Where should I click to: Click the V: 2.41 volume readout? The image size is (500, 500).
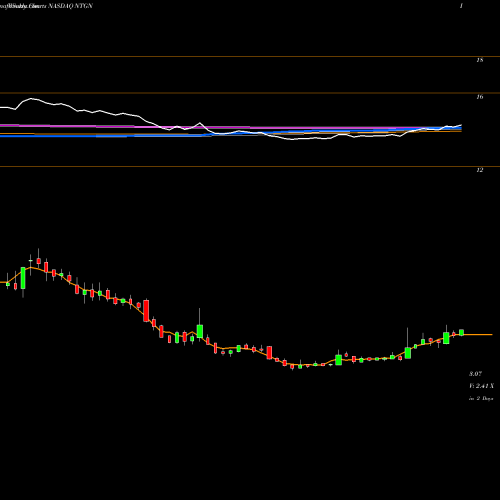tap(482, 386)
